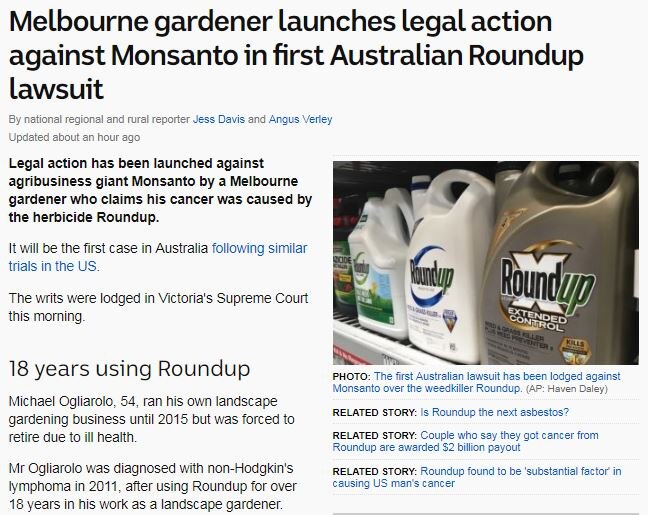Click the 'Updated about an hour ago' timestamp

(74, 137)
